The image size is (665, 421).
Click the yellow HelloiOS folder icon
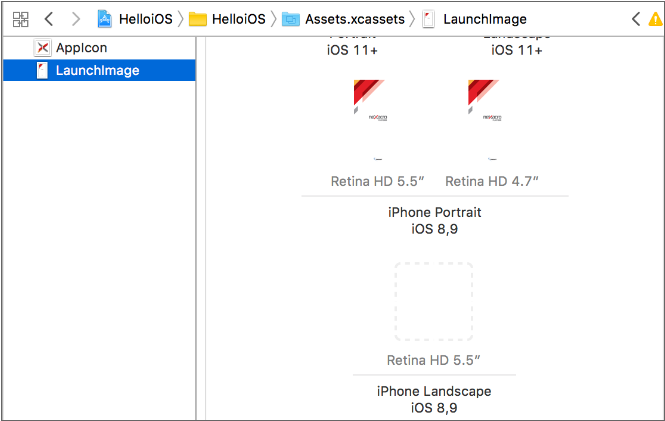(x=197, y=19)
